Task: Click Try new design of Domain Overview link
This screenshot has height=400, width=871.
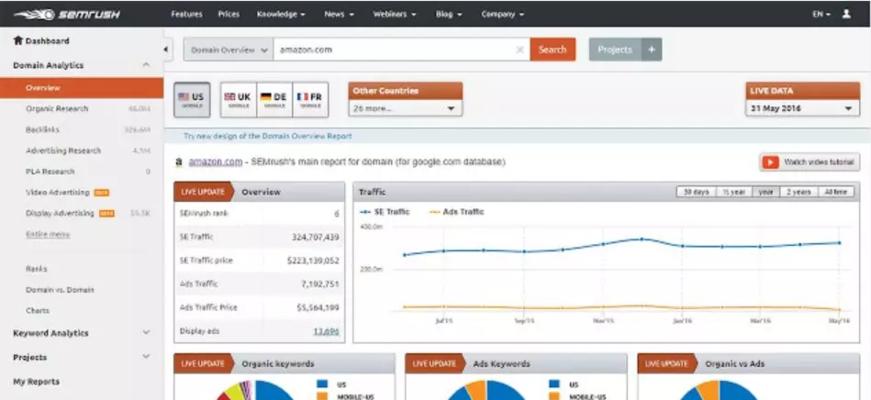Action: pyautogui.click(x=268, y=136)
